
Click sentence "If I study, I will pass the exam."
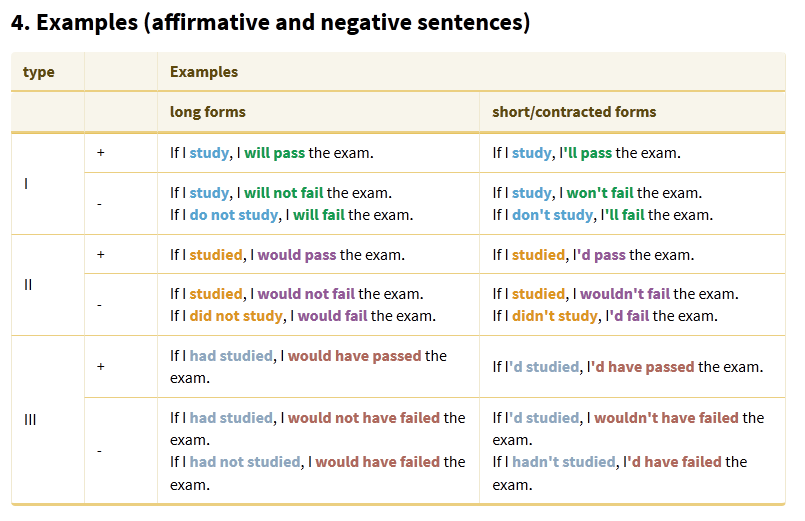click(271, 153)
